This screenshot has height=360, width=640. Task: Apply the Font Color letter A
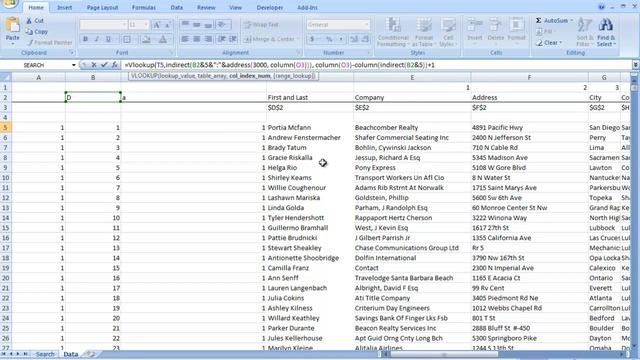point(162,39)
